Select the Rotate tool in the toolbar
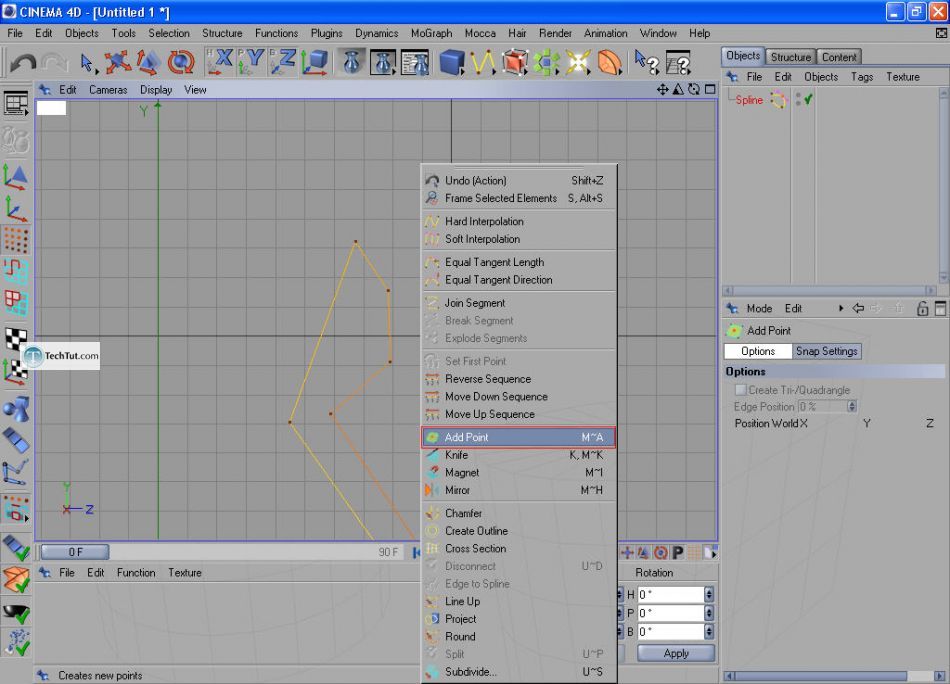The width and height of the screenshot is (950, 684). [x=181, y=62]
